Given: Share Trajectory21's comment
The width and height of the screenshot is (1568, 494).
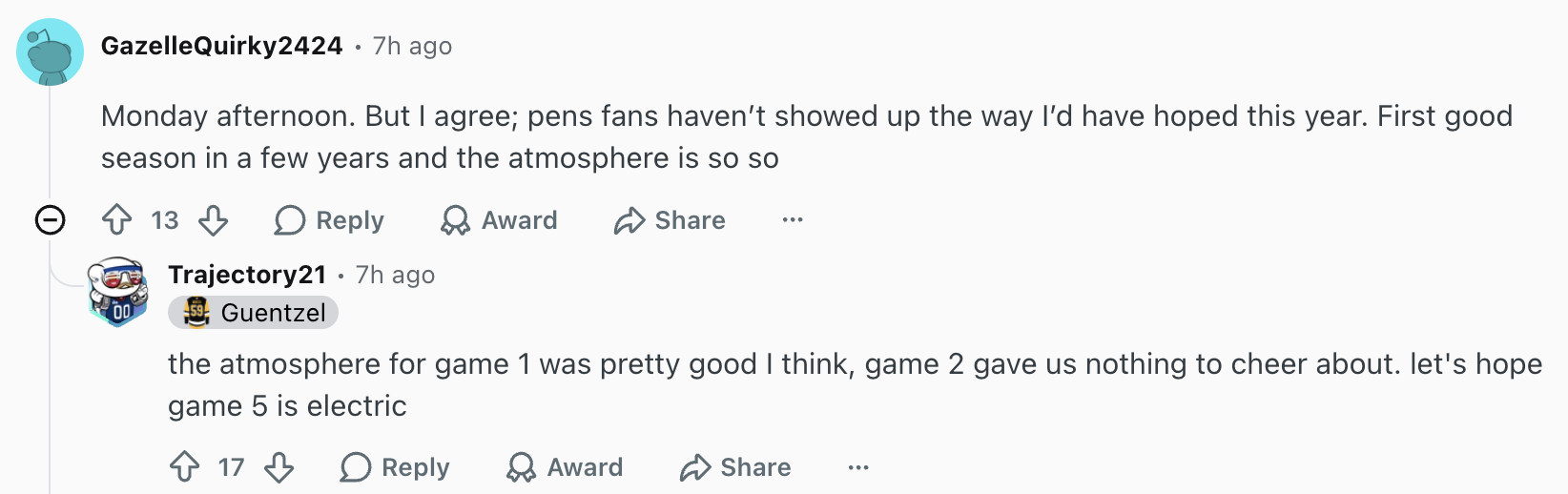Looking at the screenshot, I should pyautogui.click(x=735, y=467).
